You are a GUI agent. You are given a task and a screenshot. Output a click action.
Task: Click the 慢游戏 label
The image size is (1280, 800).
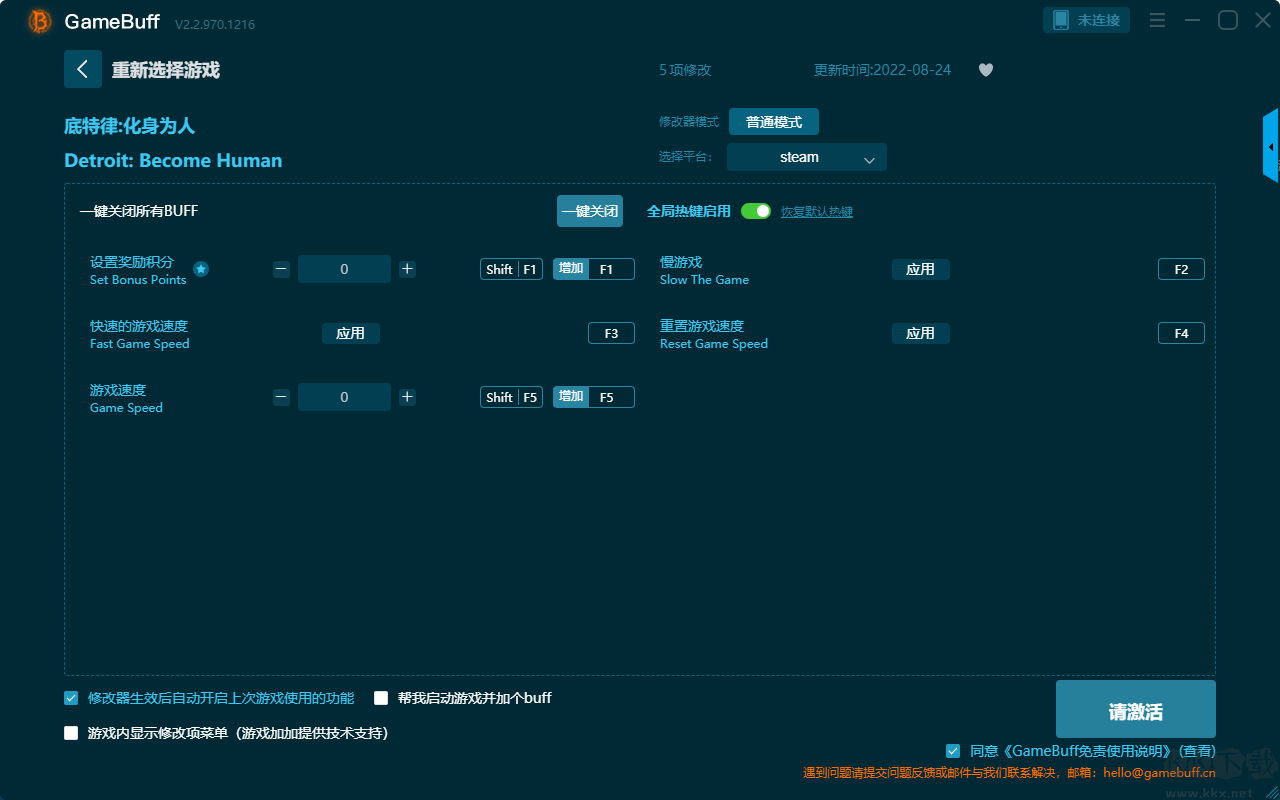click(681, 262)
